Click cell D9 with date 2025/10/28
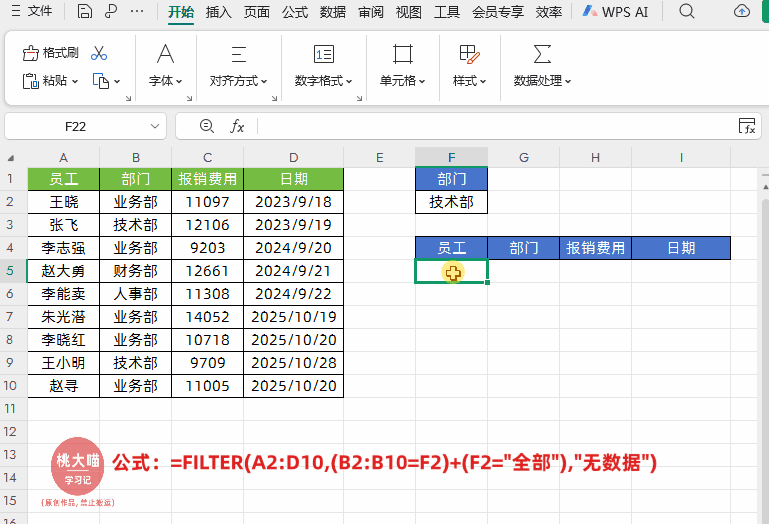Viewport: 769px width, 524px height. point(293,363)
